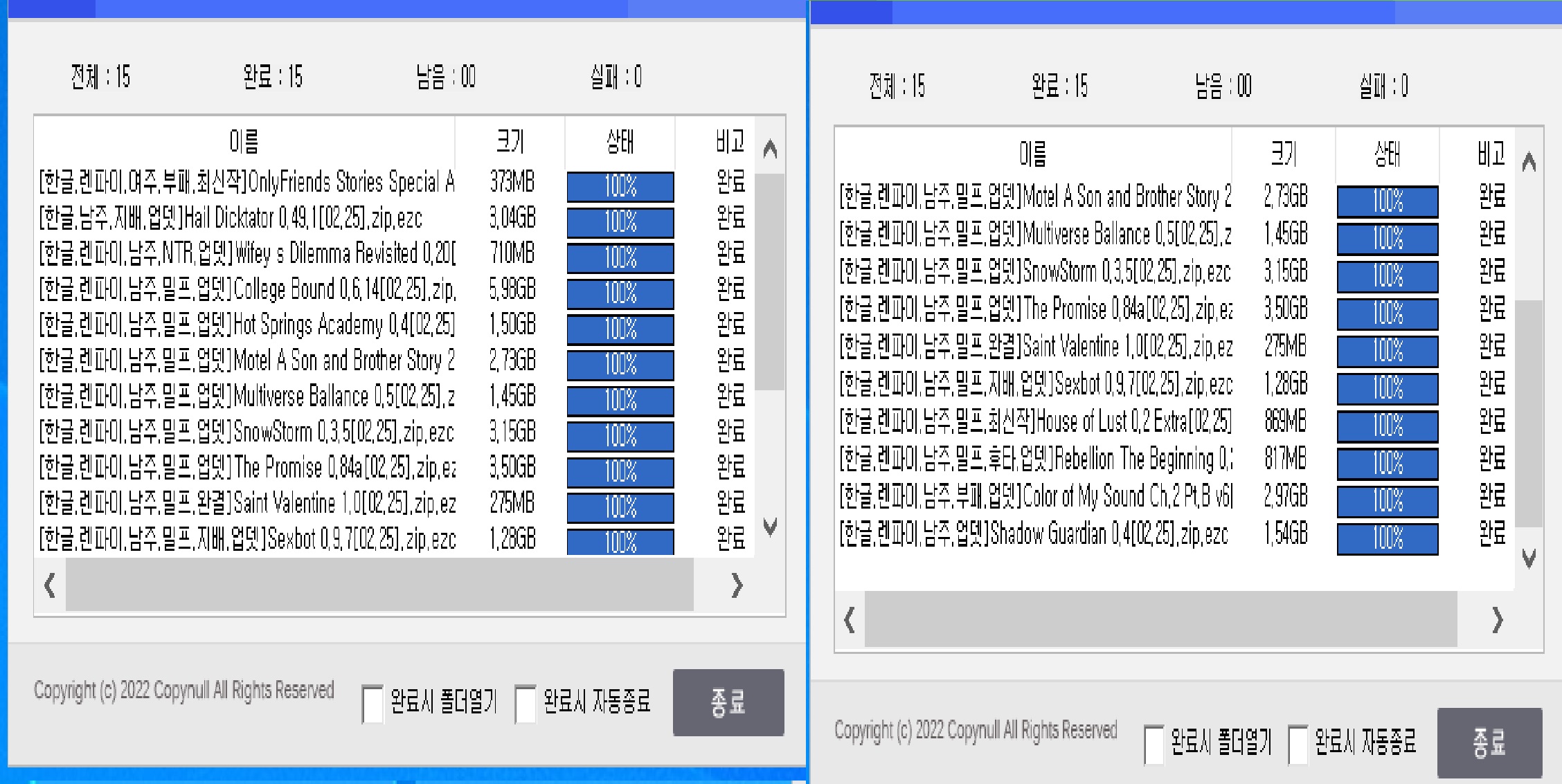Viewport: 1562px width, 784px height.
Task: Click scroll right arrow in left window list
Action: point(737,585)
